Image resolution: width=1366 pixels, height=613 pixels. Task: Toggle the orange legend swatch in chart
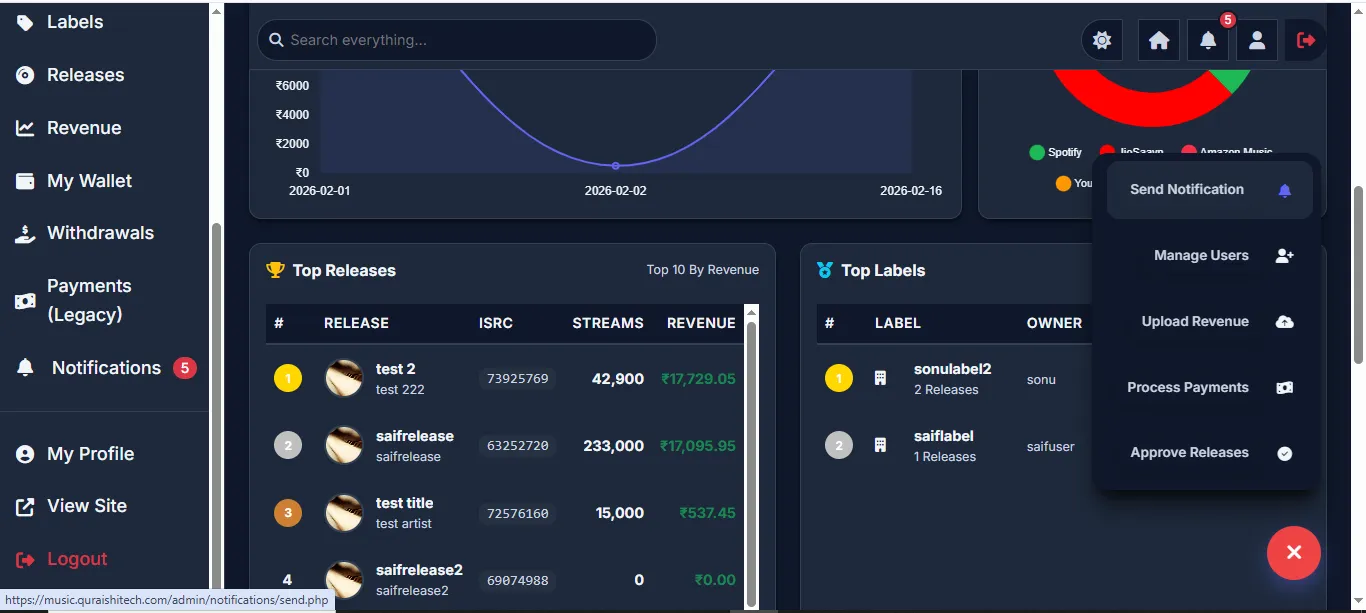pos(1063,183)
